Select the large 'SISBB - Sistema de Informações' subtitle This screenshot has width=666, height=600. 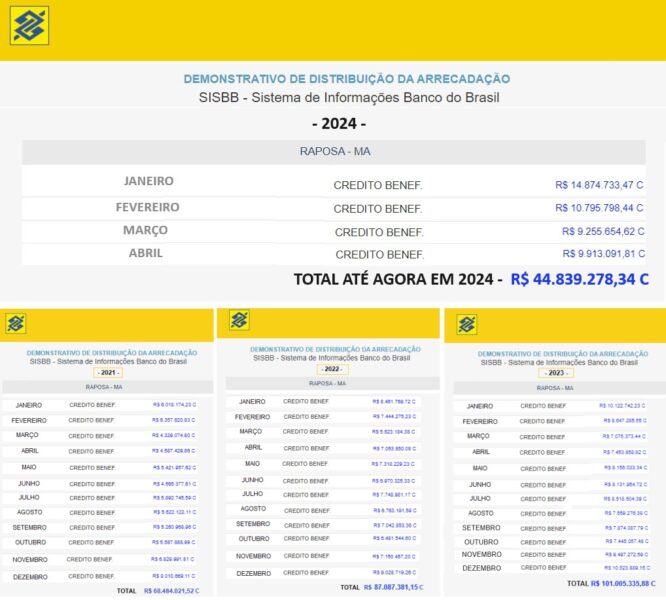(349, 97)
